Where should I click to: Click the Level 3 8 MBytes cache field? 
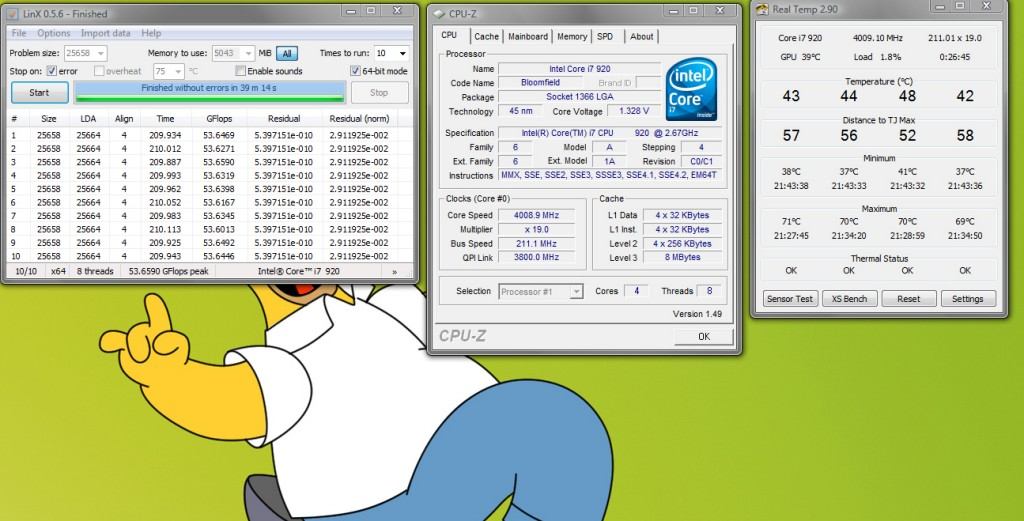682,257
